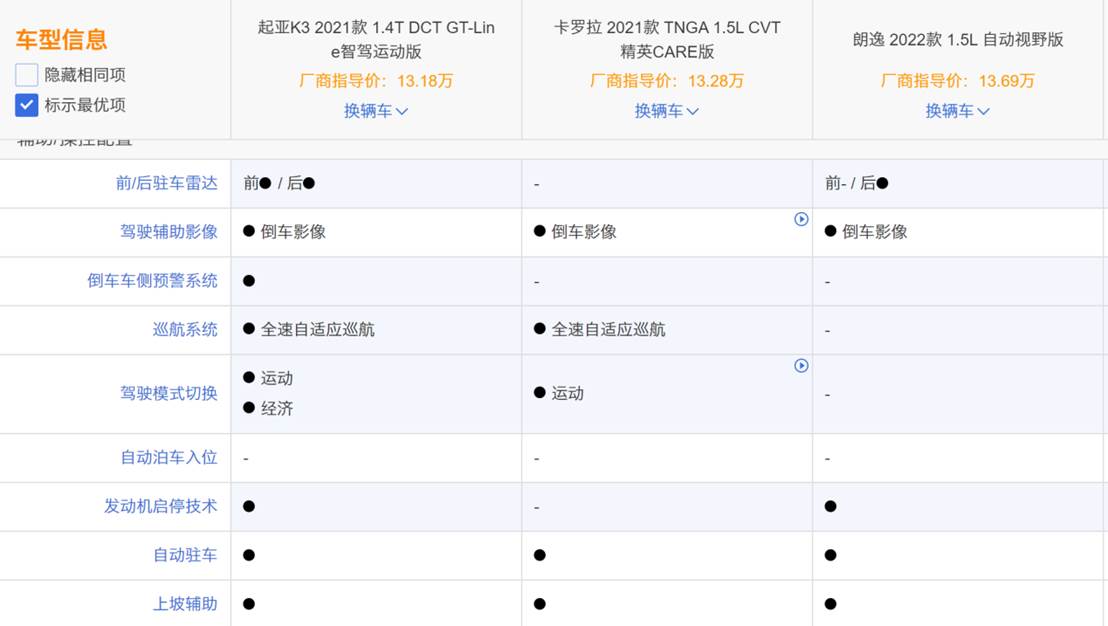Click the 自动泊车入位 row label

coord(168,458)
